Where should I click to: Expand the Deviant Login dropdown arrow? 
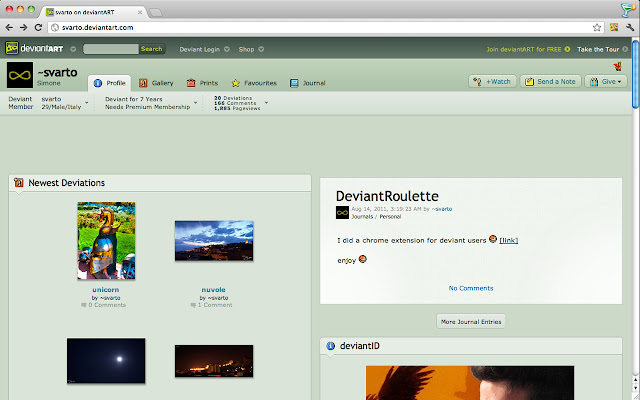point(227,49)
